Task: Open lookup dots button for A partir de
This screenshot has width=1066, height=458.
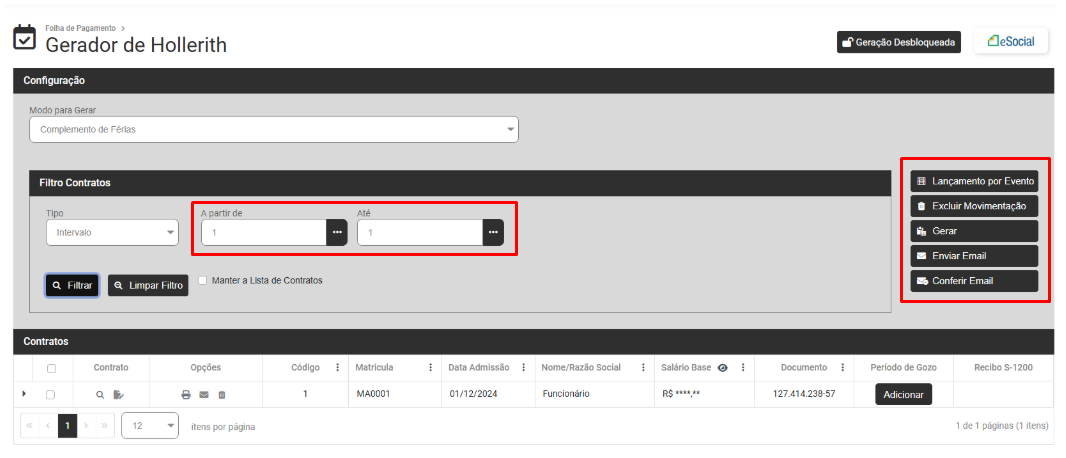Action: coord(337,232)
